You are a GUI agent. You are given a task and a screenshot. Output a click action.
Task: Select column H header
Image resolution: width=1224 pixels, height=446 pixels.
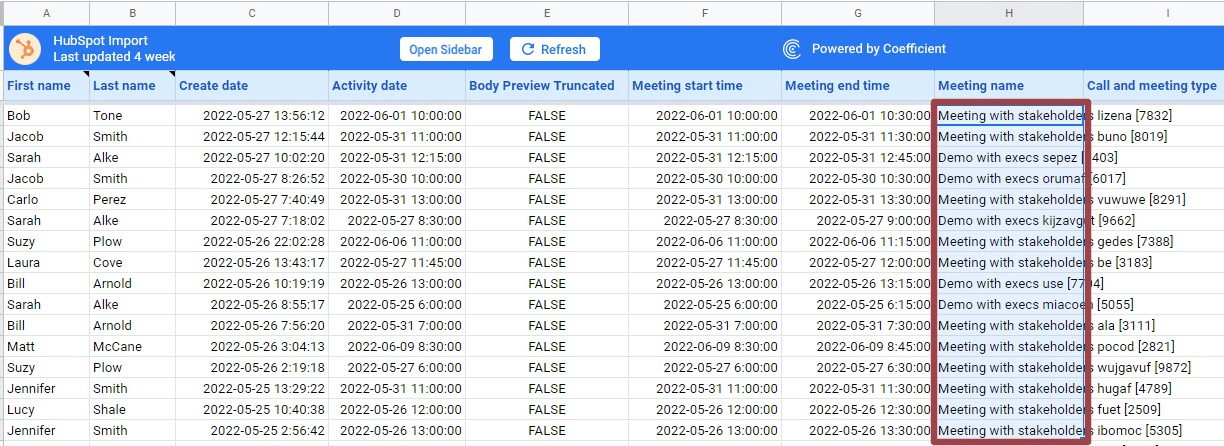tap(1008, 13)
